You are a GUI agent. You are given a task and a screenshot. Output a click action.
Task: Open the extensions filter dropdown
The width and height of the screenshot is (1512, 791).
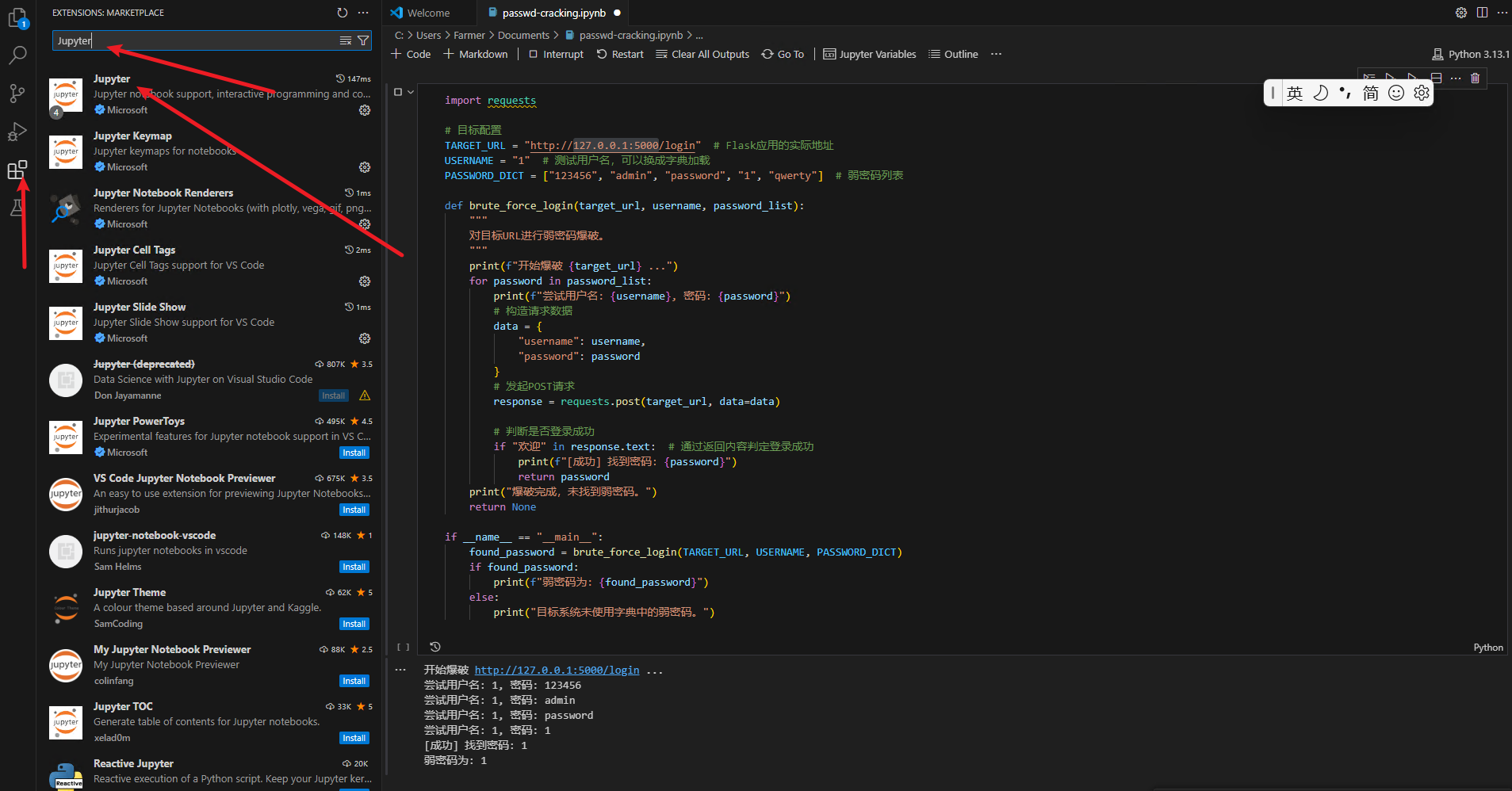tap(363, 40)
